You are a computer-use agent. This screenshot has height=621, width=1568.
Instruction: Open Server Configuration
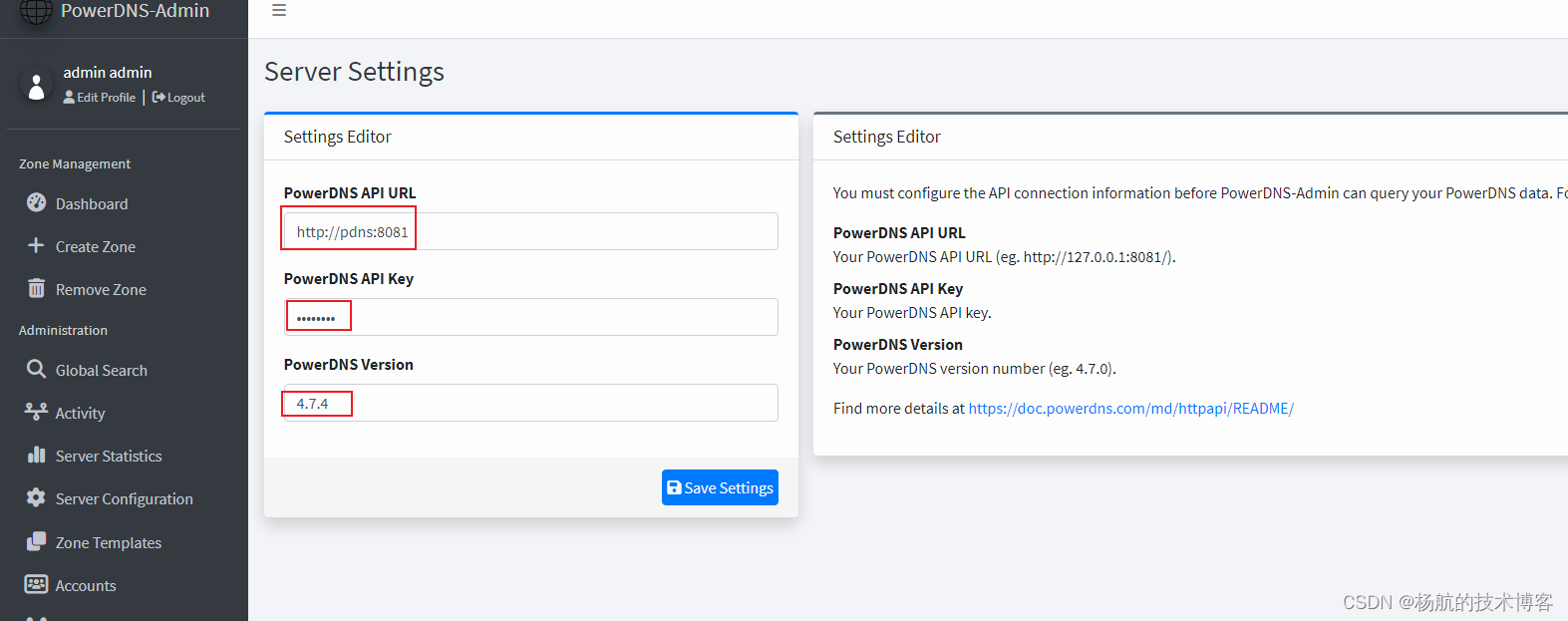click(x=124, y=498)
